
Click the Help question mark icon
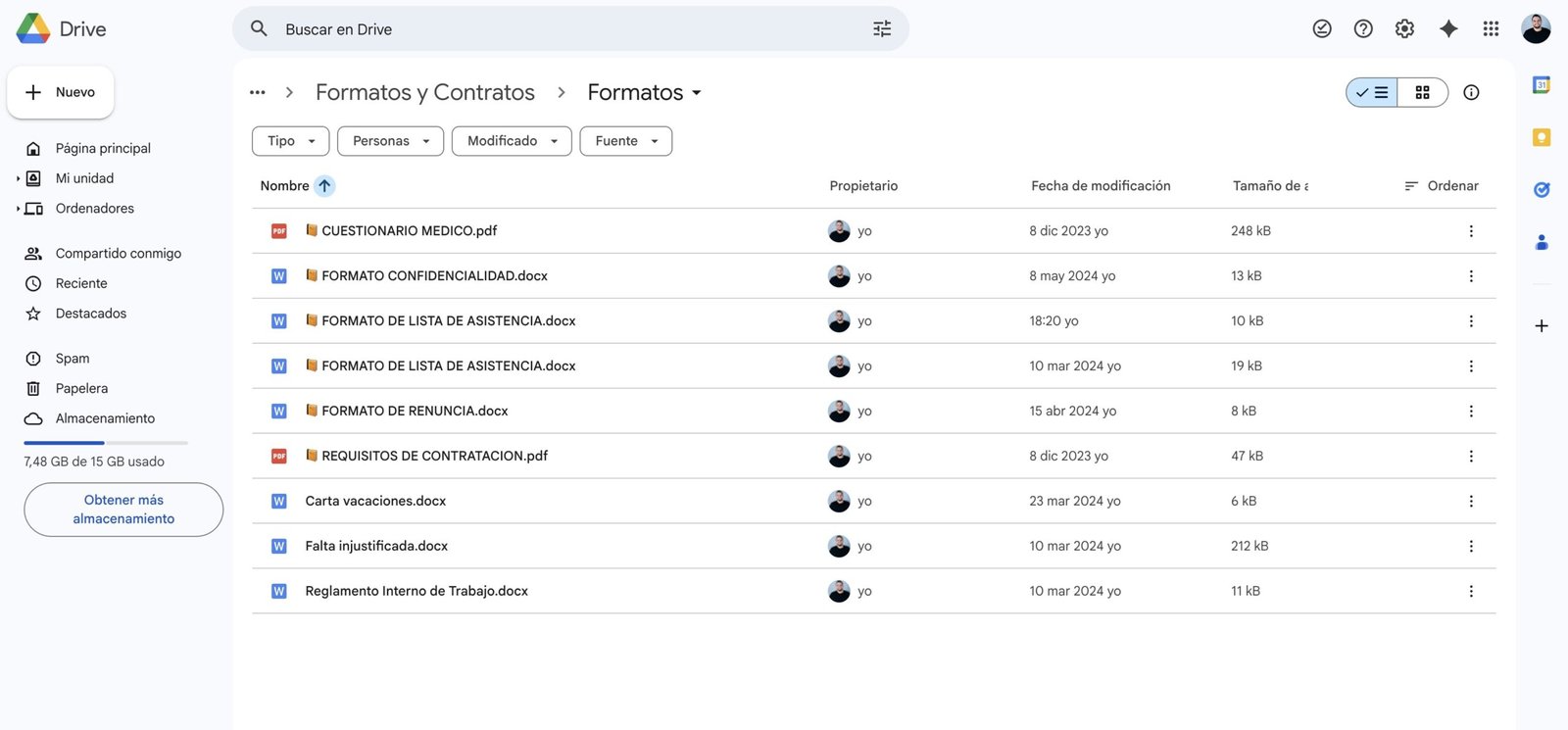click(x=1363, y=29)
